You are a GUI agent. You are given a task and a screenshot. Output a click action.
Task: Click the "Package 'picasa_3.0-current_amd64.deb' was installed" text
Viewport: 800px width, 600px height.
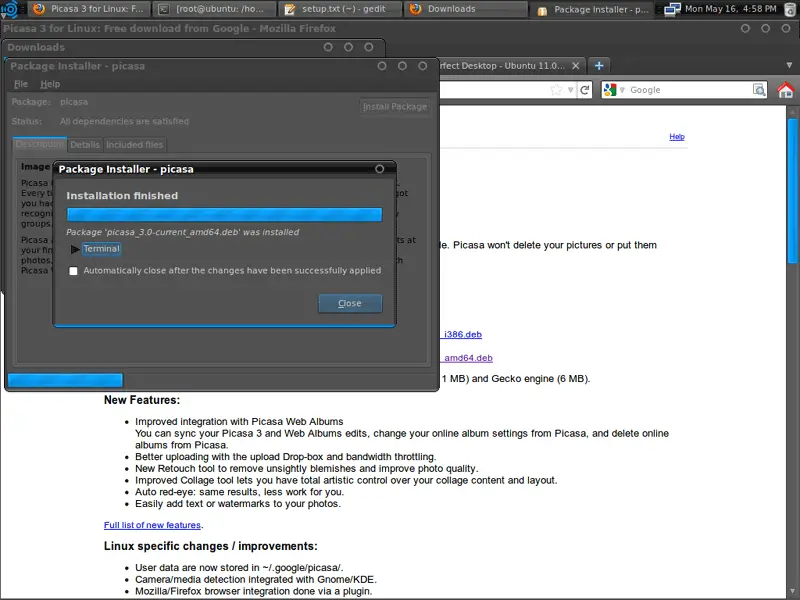tap(183, 232)
